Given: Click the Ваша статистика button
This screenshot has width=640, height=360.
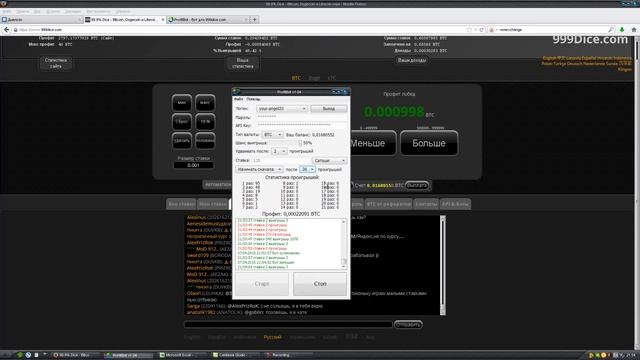Looking at the screenshot, I should (242, 63).
